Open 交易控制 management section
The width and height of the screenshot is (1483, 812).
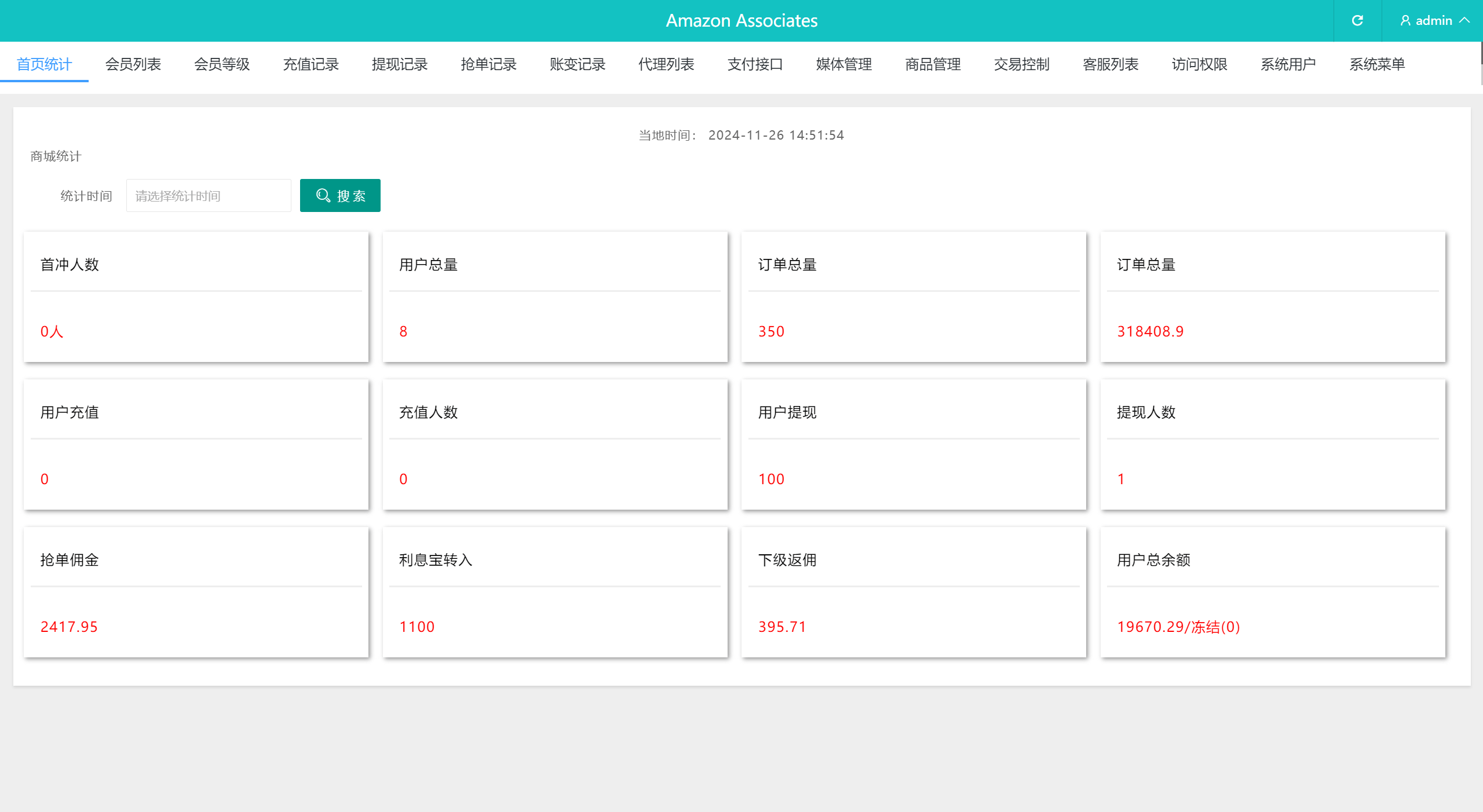[x=1022, y=65]
